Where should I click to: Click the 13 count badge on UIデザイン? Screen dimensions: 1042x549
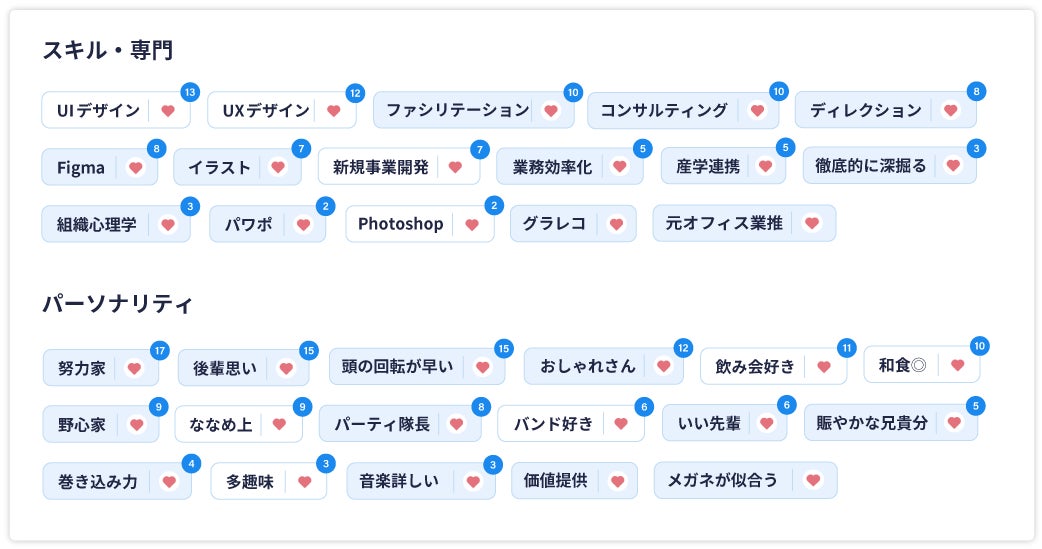(190, 92)
